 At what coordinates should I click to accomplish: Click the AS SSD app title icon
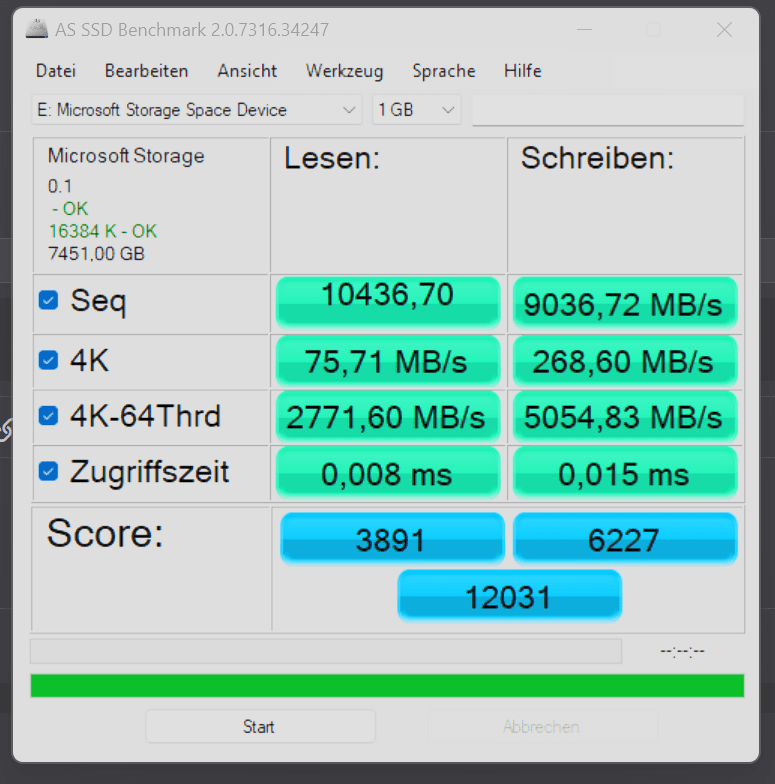coord(37,30)
